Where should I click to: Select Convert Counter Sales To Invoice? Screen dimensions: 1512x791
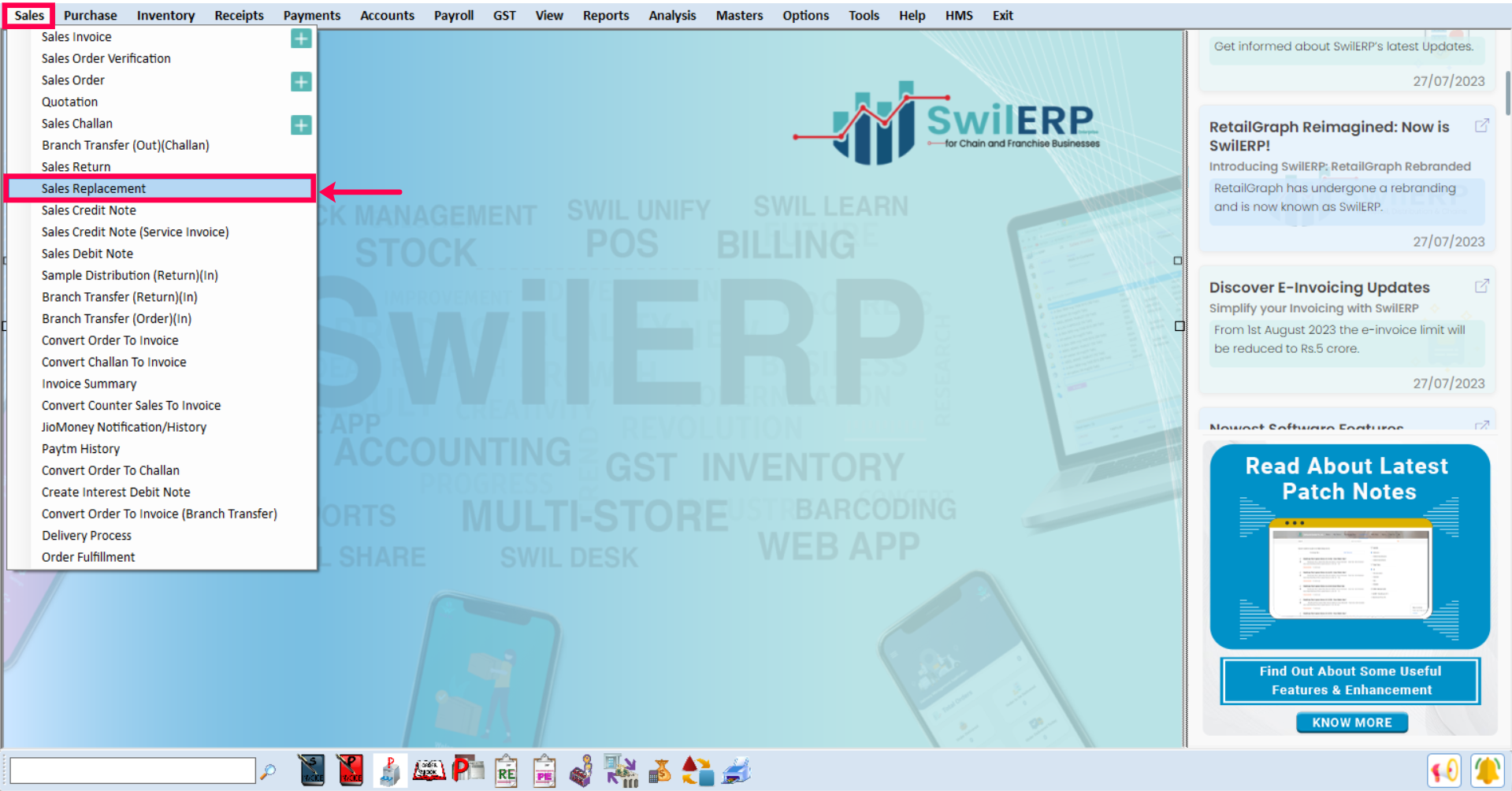[160, 405]
